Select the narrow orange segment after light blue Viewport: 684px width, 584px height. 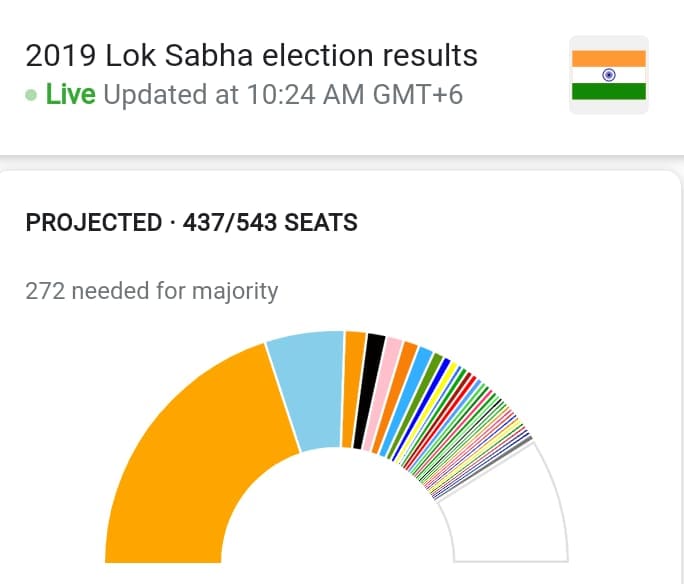coord(354,389)
